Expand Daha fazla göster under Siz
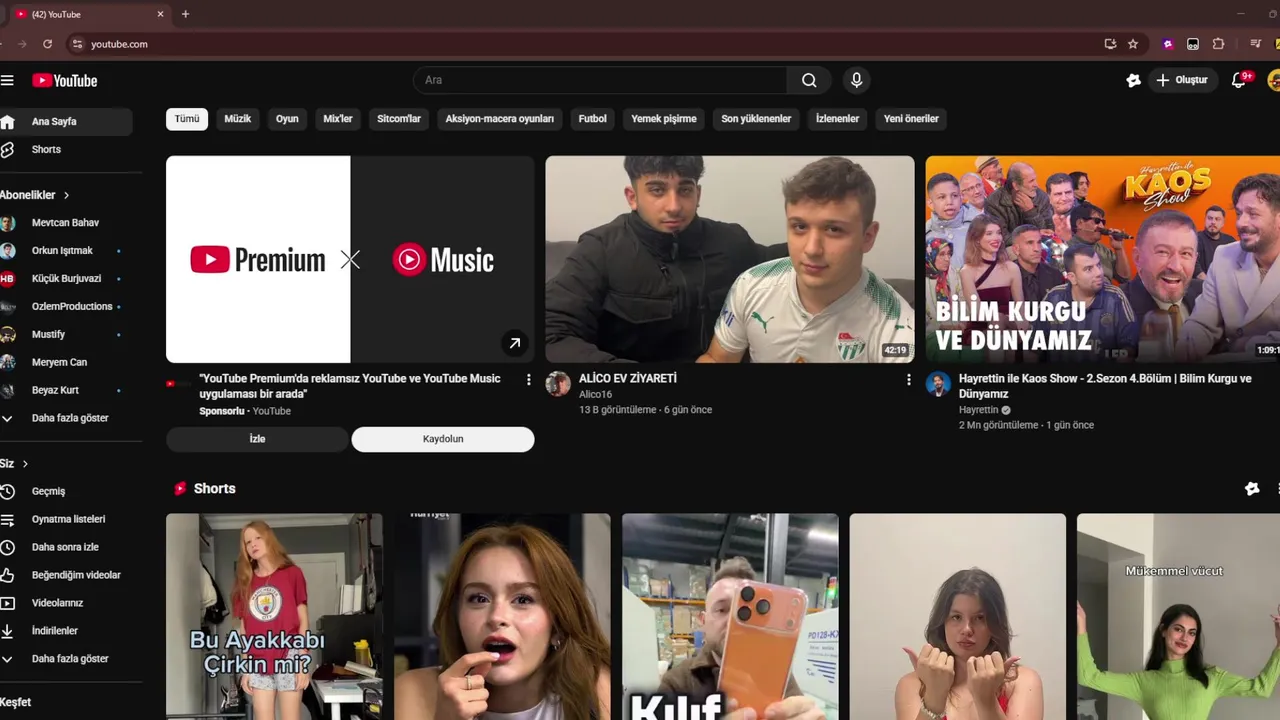This screenshot has height=720, width=1280. coord(70,659)
